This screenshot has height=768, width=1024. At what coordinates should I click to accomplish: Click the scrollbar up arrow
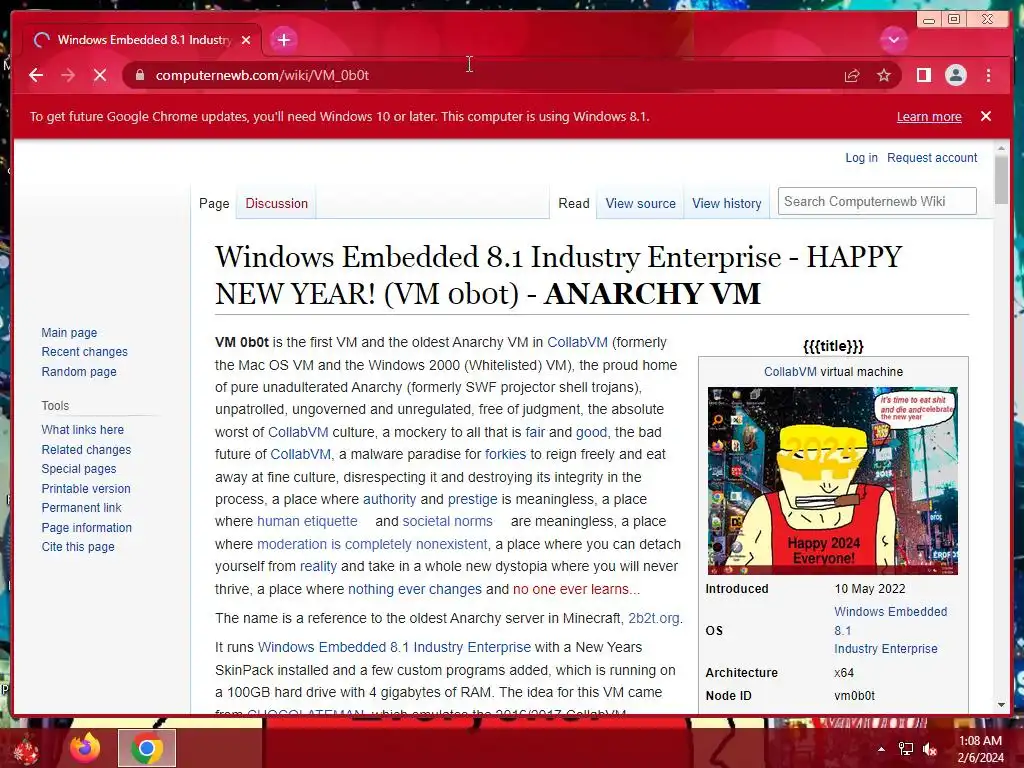coord(1001,149)
